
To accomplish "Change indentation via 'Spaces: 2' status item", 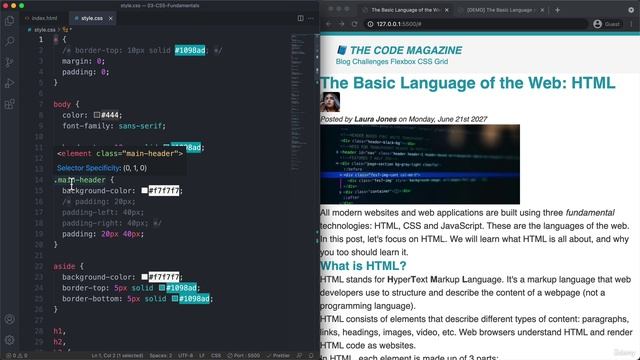I will click(x=160, y=356).
